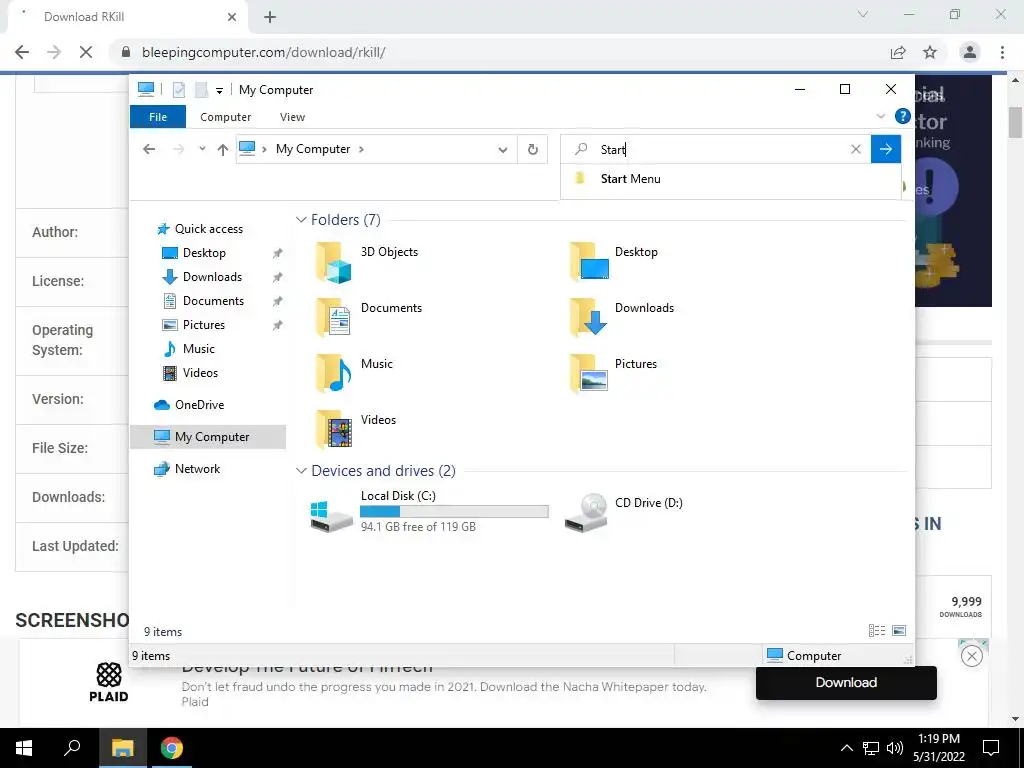Open the volume control in tray

point(895,748)
